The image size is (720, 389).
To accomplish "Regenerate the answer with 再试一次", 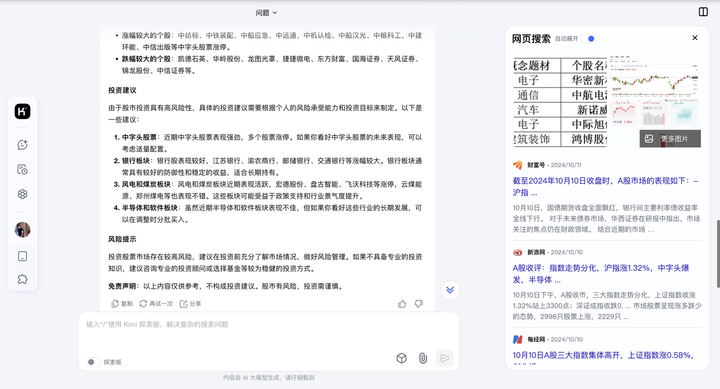I will coord(156,304).
